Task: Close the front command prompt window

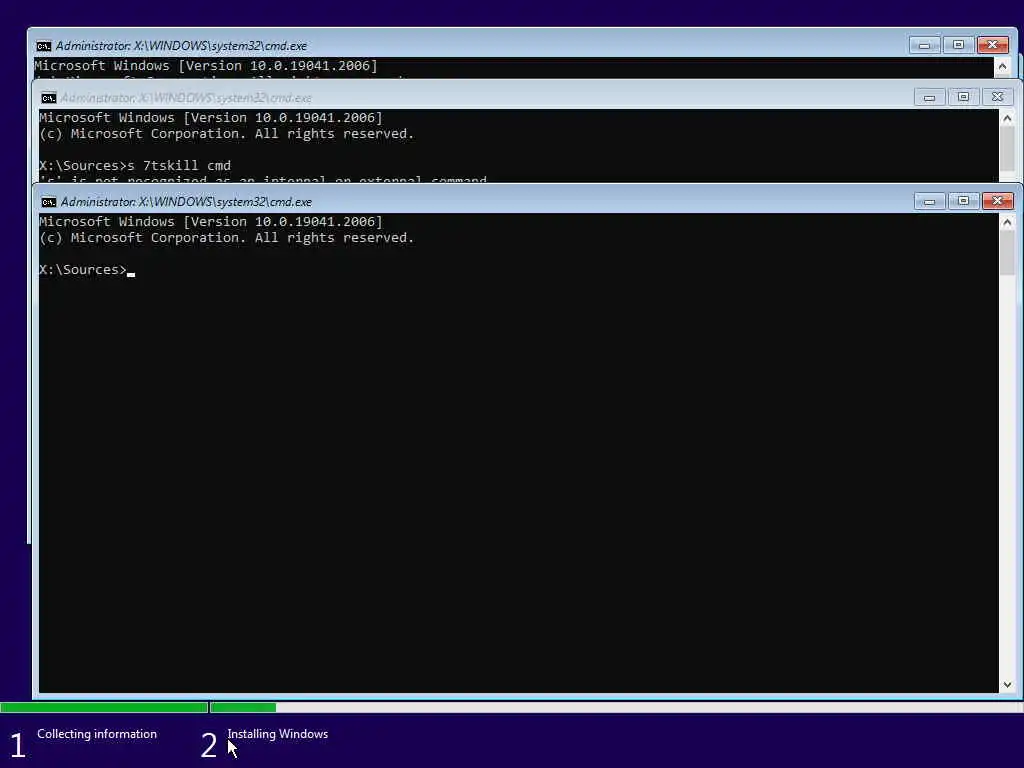Action: coord(997,201)
